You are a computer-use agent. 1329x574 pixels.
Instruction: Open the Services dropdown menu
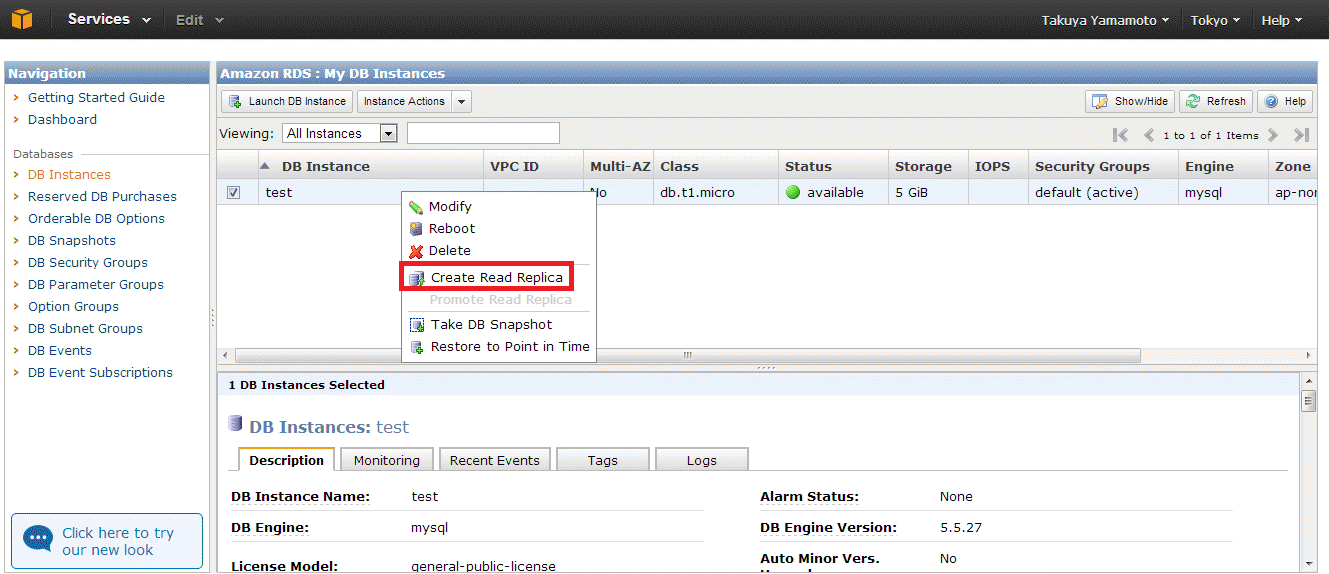click(x=109, y=19)
